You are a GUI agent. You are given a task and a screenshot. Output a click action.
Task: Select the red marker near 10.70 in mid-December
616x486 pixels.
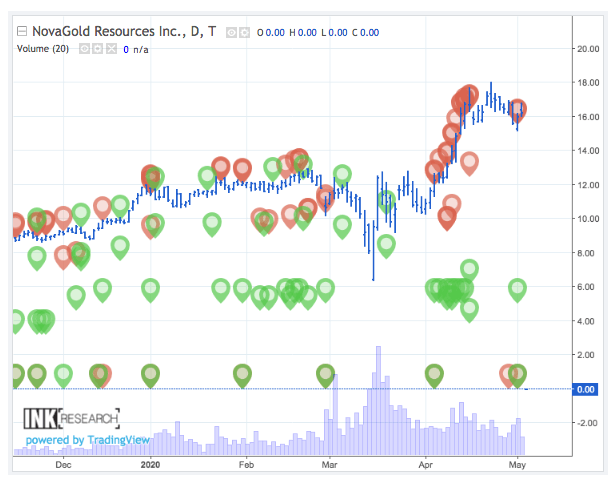[x=102, y=208]
